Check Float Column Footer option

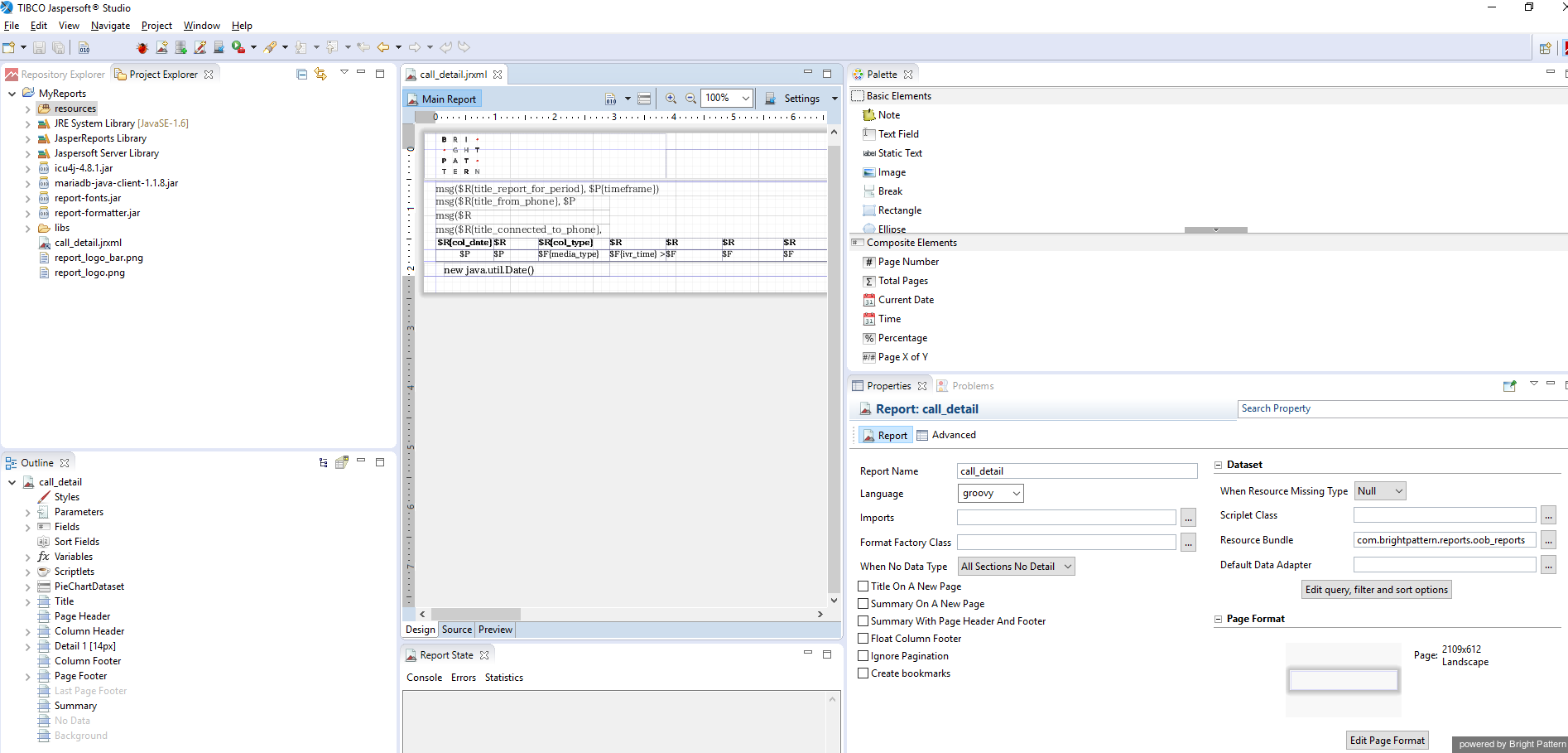(863, 639)
